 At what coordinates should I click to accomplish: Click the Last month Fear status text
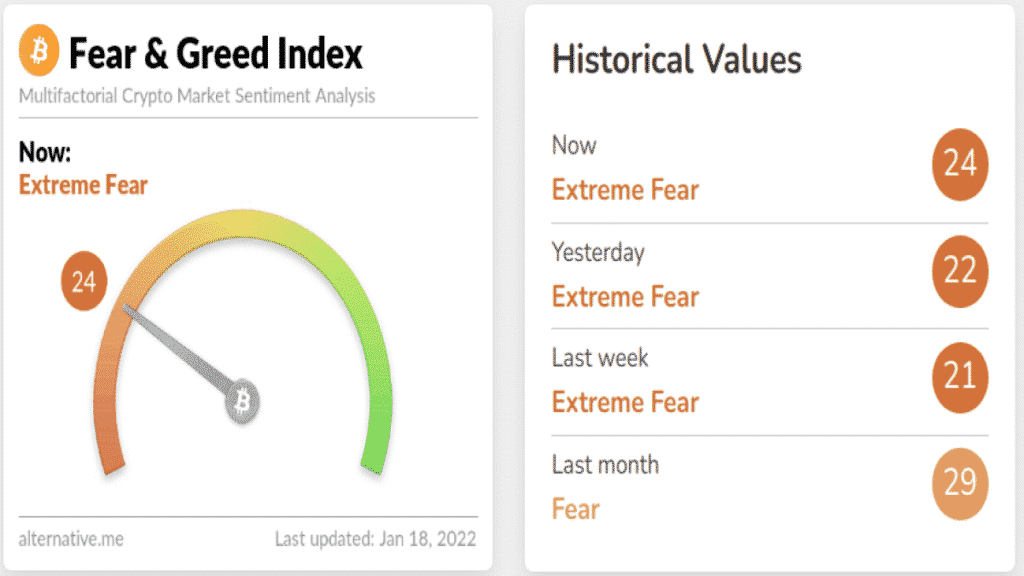click(575, 509)
